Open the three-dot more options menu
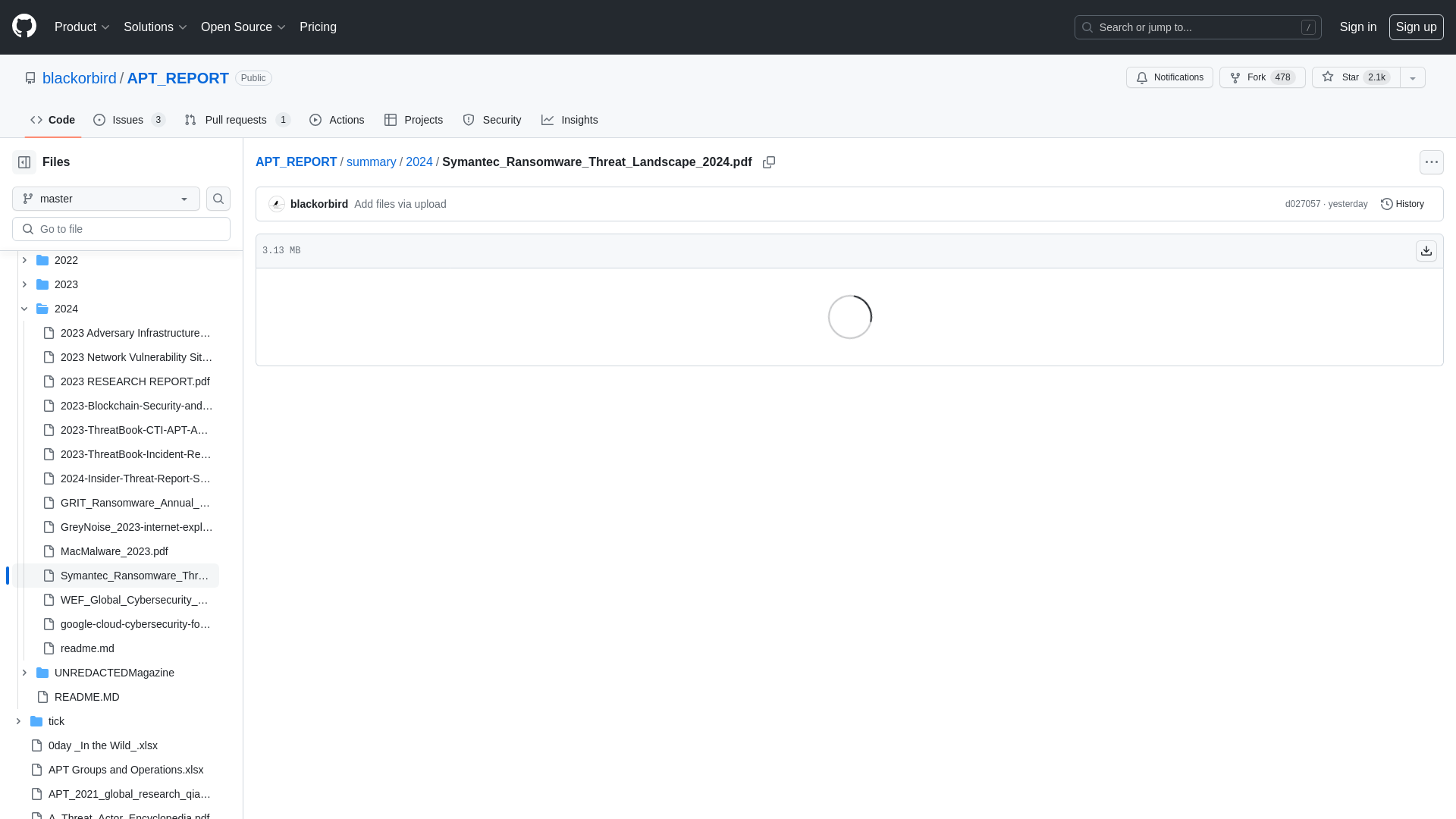Screen dimensions: 1456x819 tap(1432, 162)
